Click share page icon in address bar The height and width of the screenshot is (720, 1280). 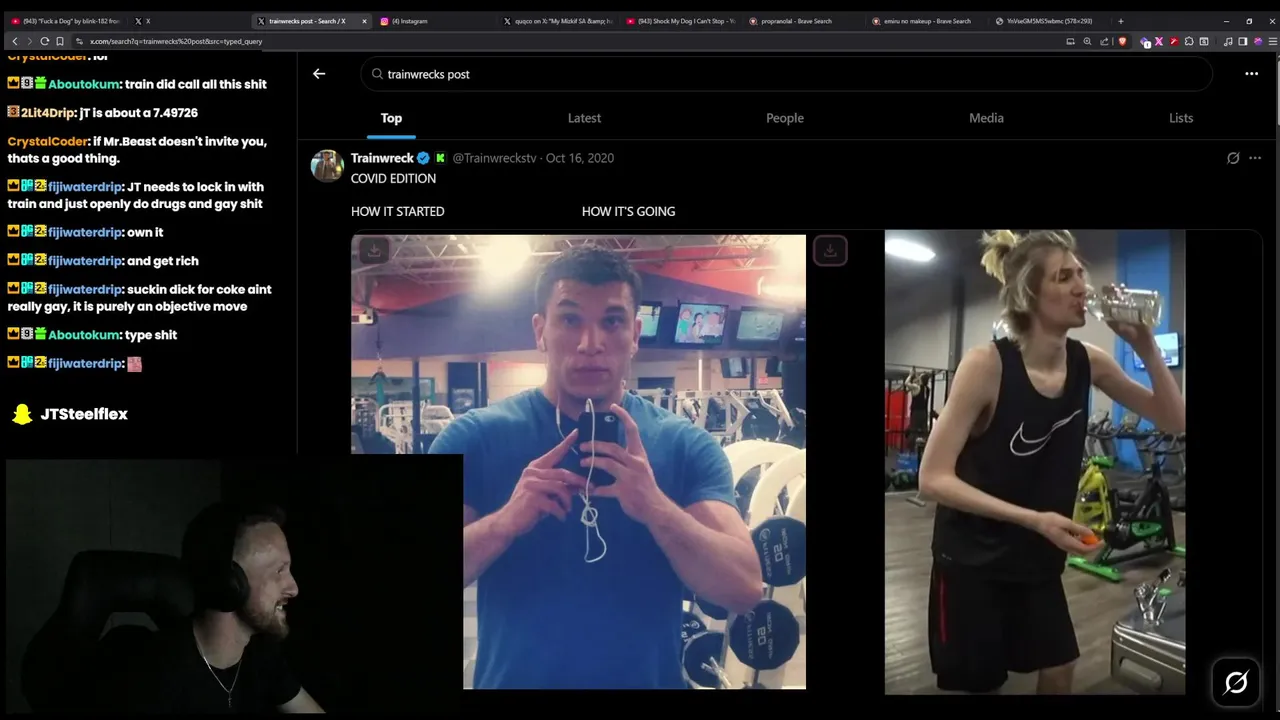tap(1104, 41)
